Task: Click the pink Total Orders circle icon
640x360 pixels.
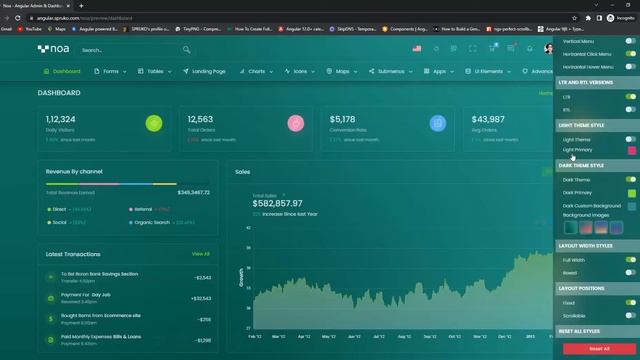Action: 296,123
